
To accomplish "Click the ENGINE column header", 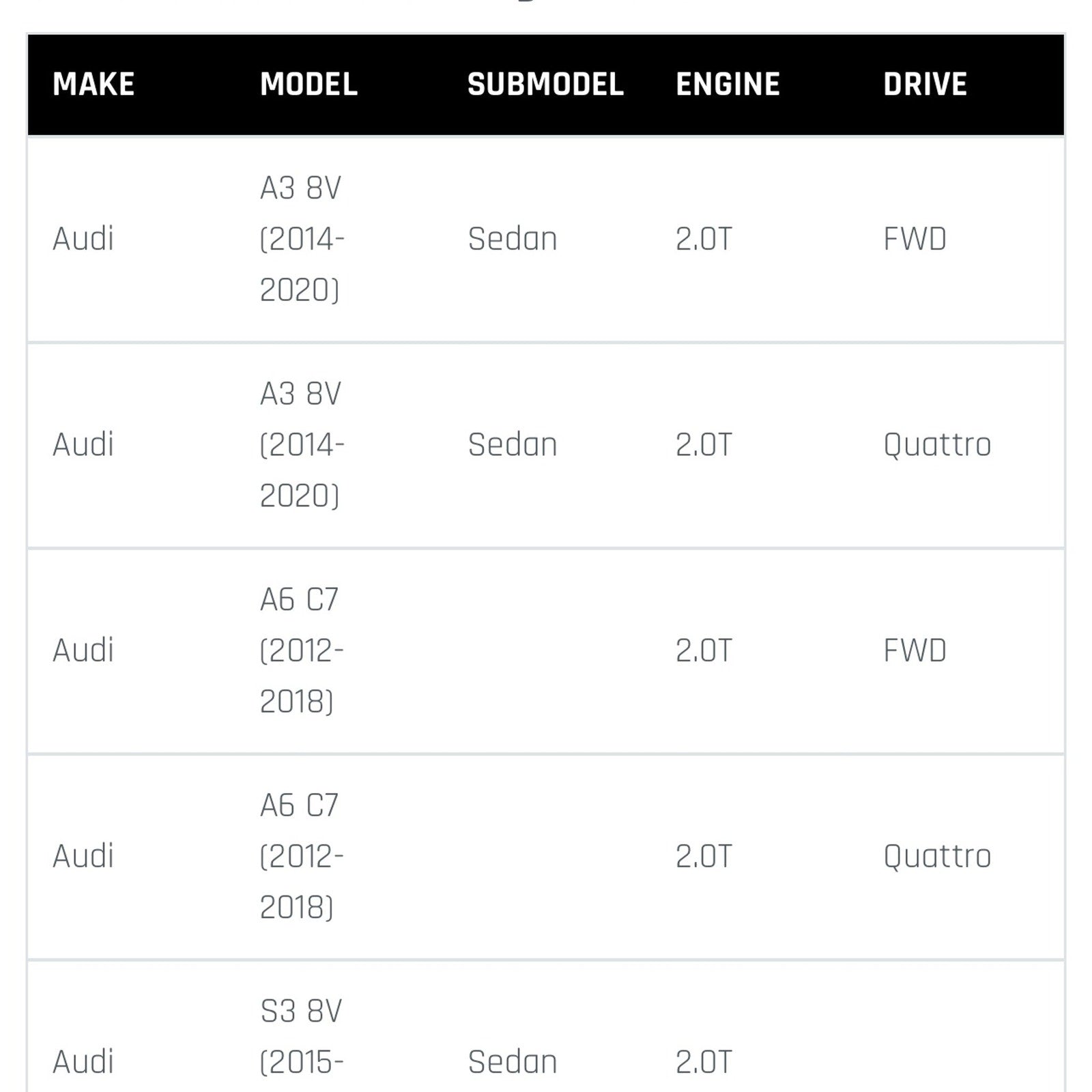I will click(x=728, y=85).
